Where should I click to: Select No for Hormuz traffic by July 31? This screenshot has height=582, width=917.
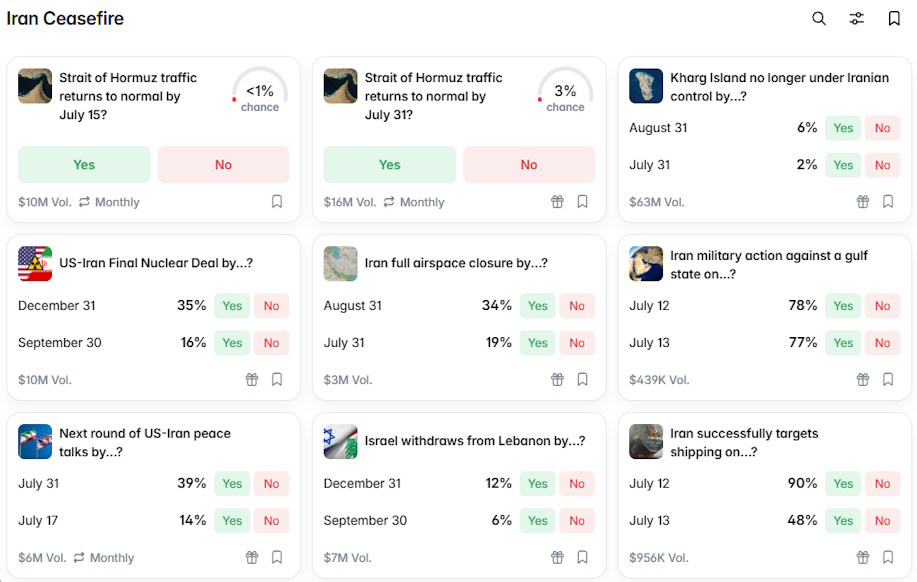pos(529,165)
